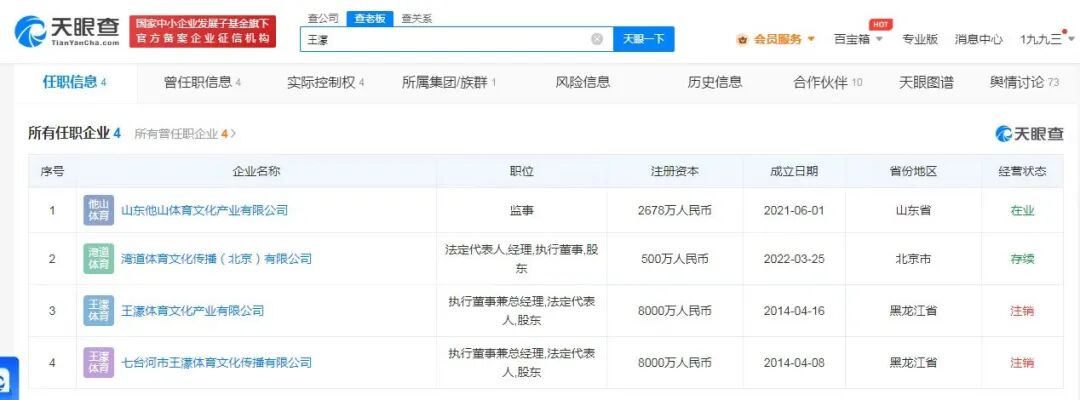
Task: Switch to the 查关系 search tab
Action: pyautogui.click(x=416, y=19)
